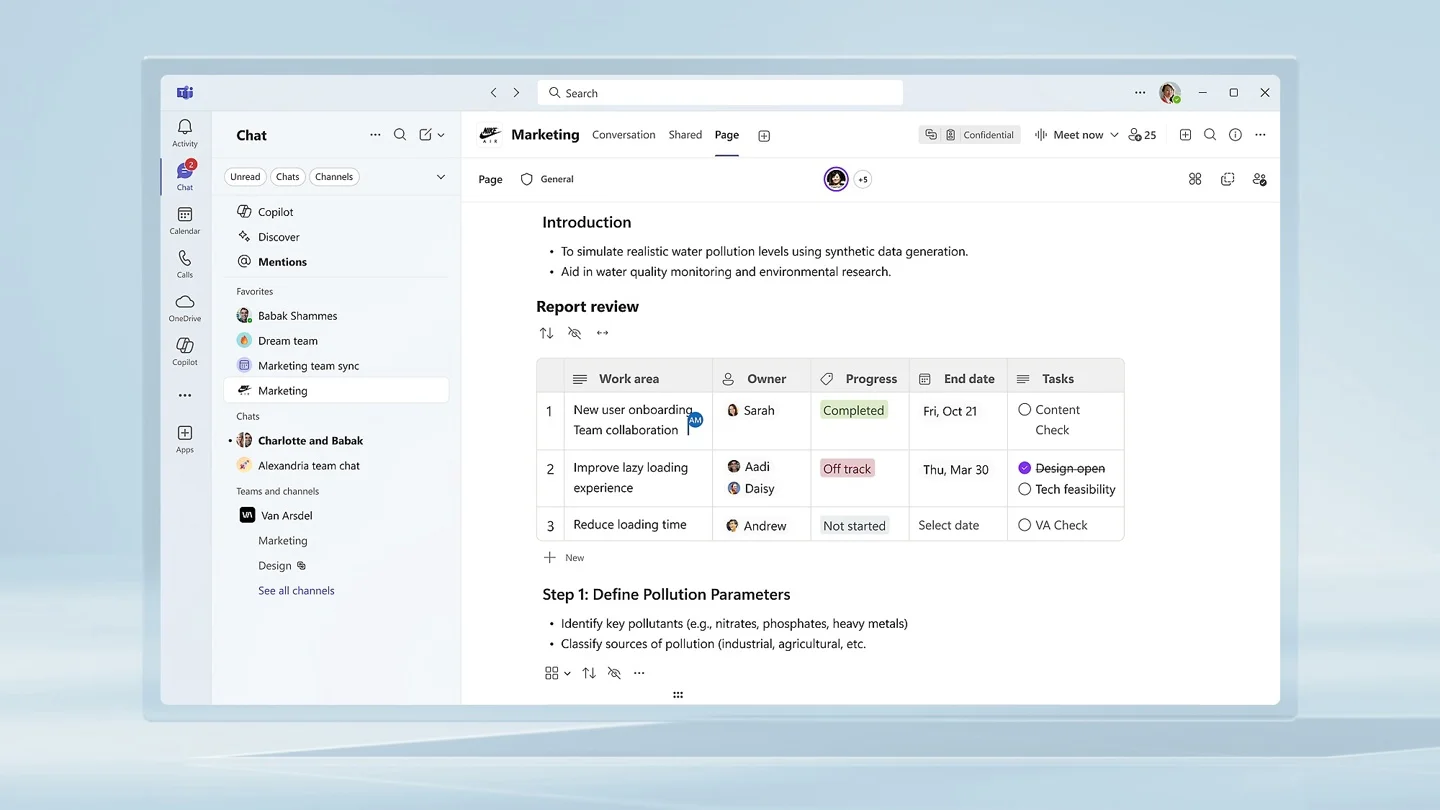Open the user profile picture menu
The height and width of the screenshot is (810, 1440).
click(1169, 93)
